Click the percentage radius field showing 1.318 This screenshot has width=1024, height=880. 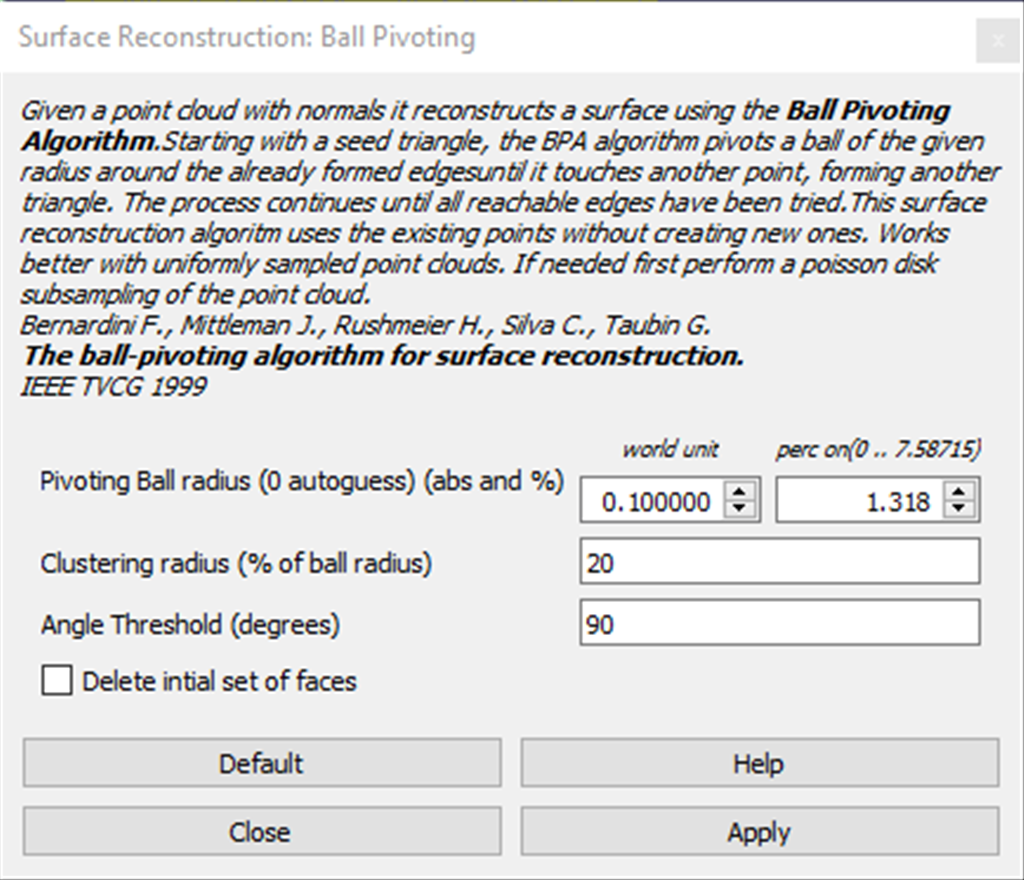pyautogui.click(x=860, y=501)
